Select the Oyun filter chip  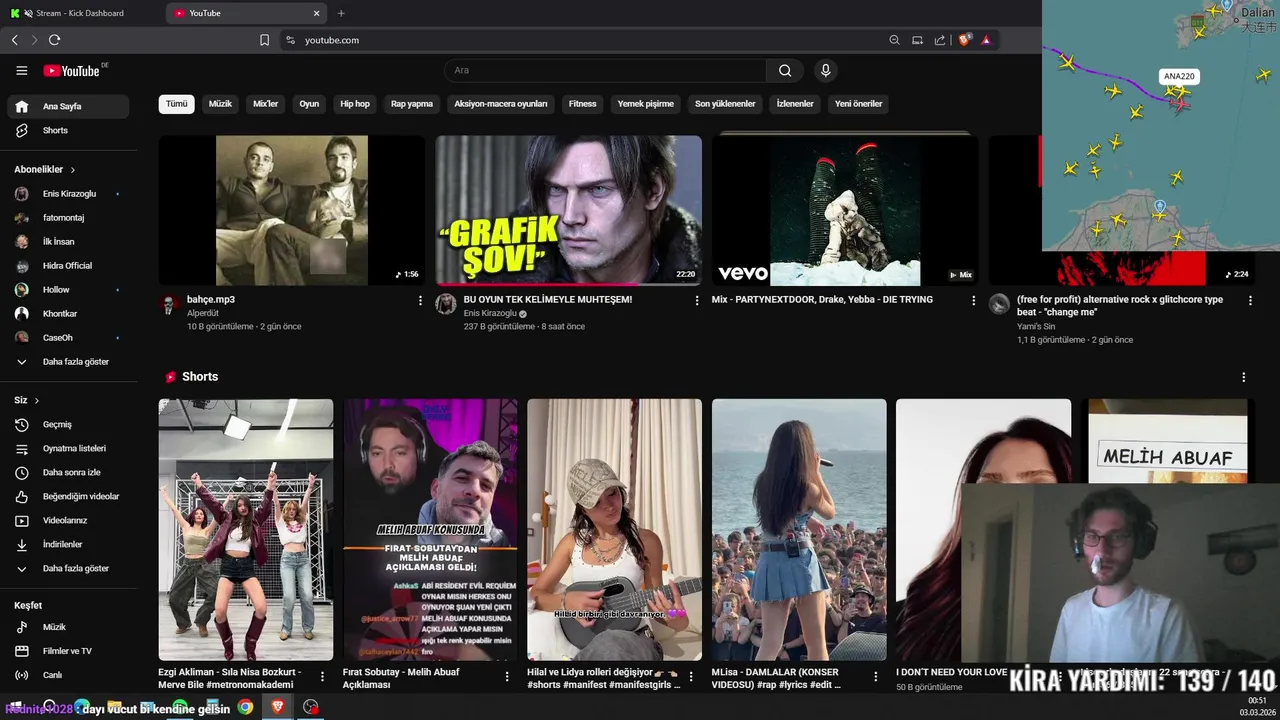point(309,104)
